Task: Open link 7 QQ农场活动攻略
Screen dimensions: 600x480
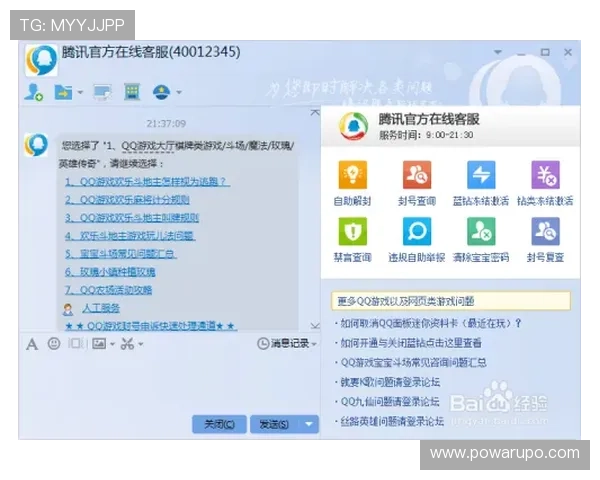Action: (108, 290)
